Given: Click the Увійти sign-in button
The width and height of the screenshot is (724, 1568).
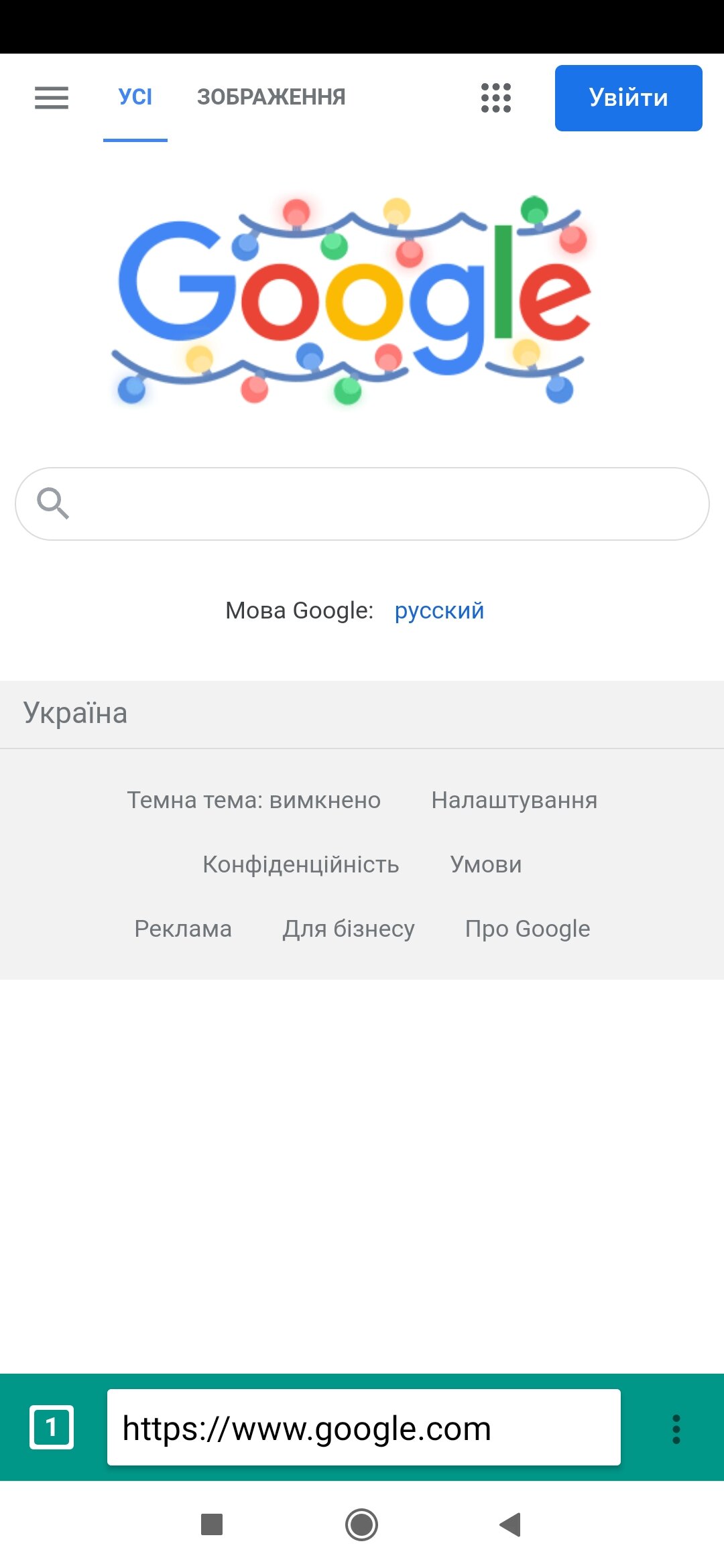Looking at the screenshot, I should point(628,98).
